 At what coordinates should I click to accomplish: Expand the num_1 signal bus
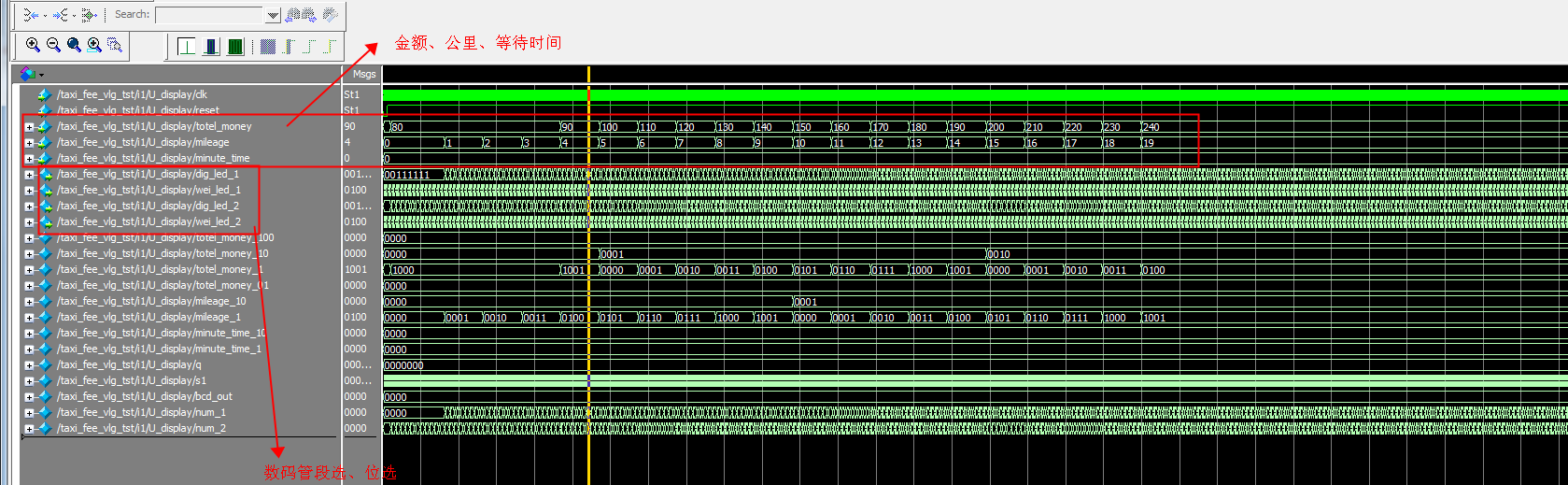pos(29,413)
